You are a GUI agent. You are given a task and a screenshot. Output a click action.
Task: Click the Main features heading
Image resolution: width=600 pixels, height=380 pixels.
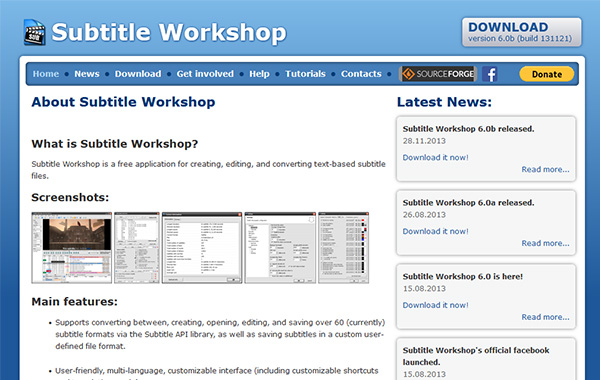[75, 302]
